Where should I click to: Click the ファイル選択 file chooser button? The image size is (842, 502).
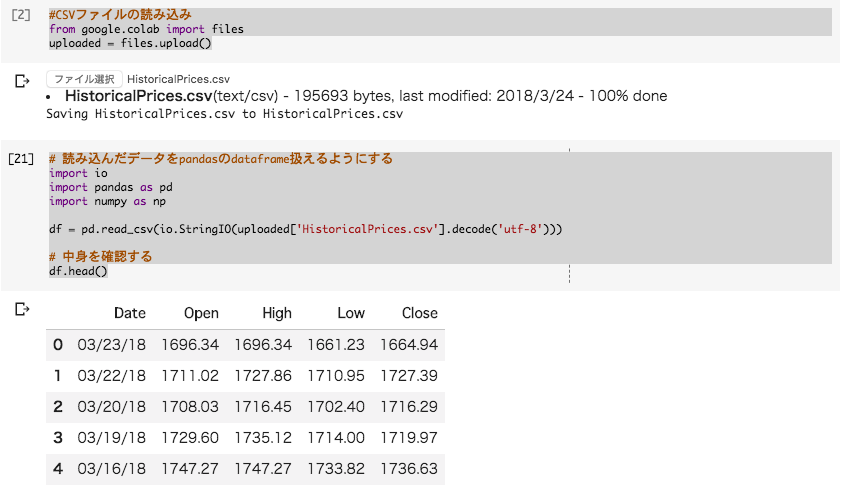(84, 79)
